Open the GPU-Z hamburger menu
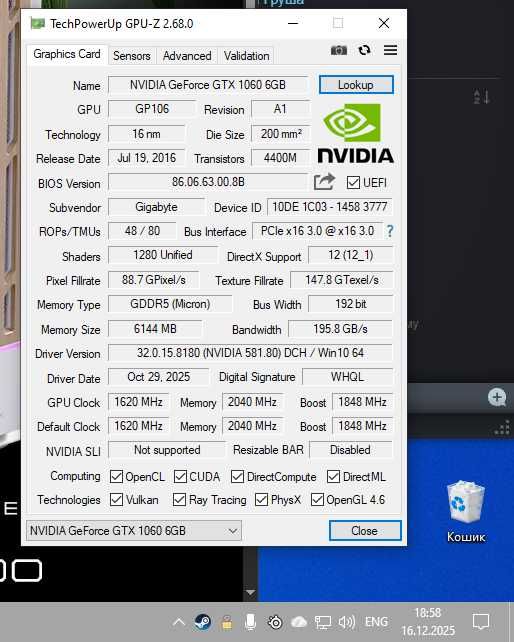Image resolution: width=514 pixels, height=642 pixels. (390, 50)
